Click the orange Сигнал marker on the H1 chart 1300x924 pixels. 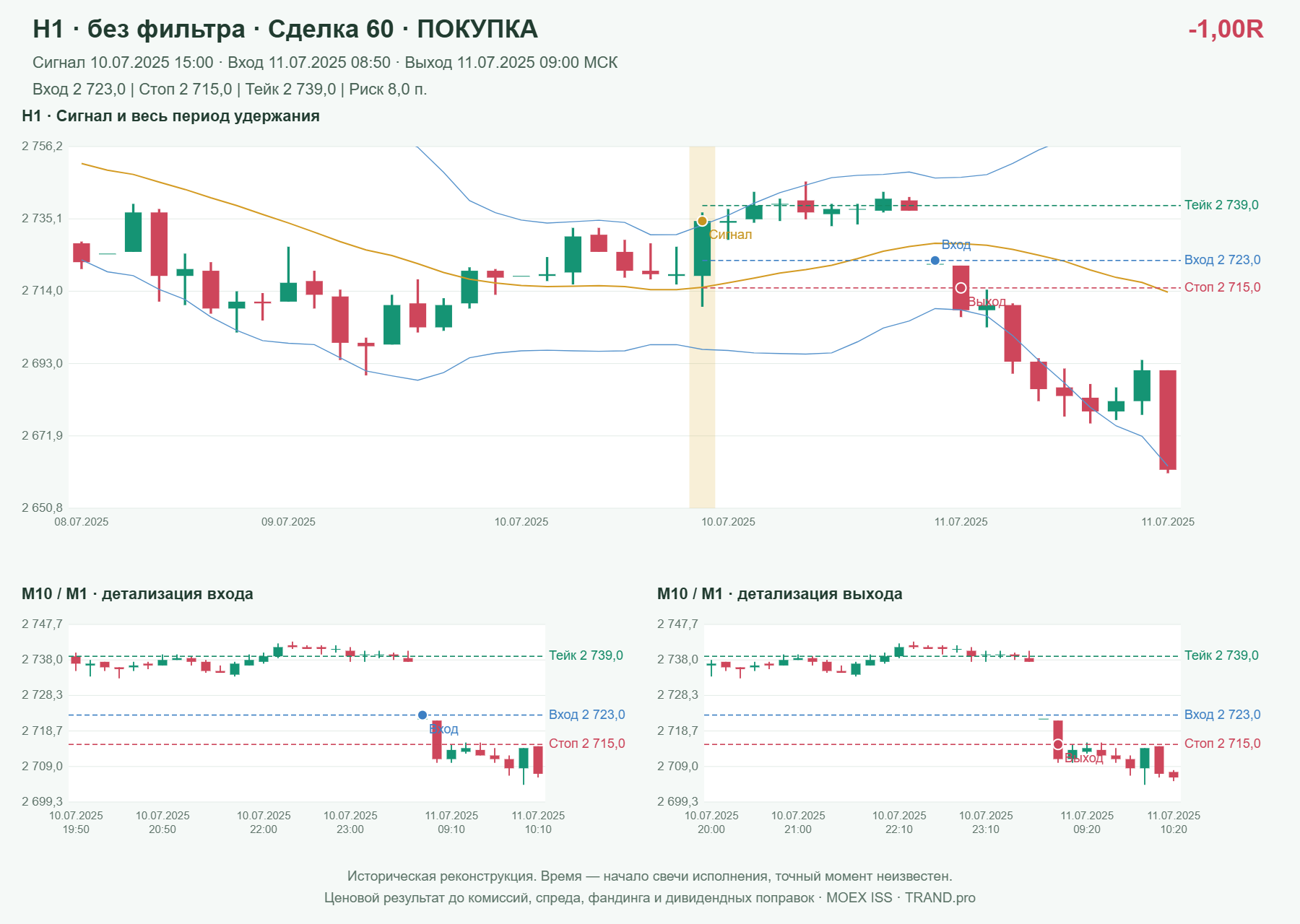click(x=702, y=221)
